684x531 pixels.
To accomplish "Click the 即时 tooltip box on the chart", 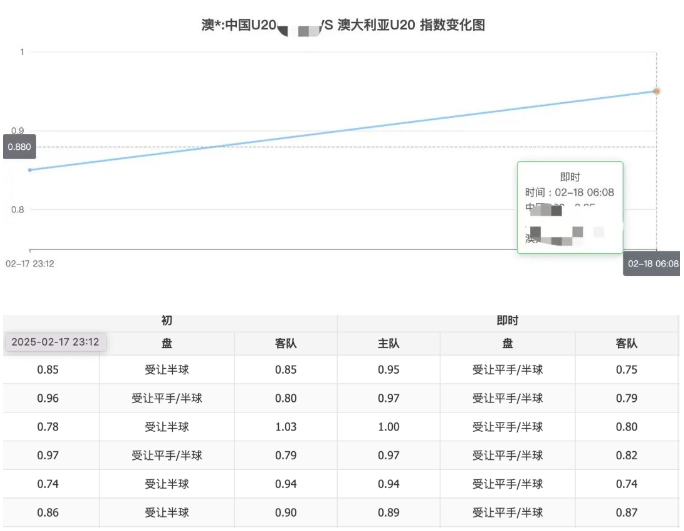I will pyautogui.click(x=570, y=207).
